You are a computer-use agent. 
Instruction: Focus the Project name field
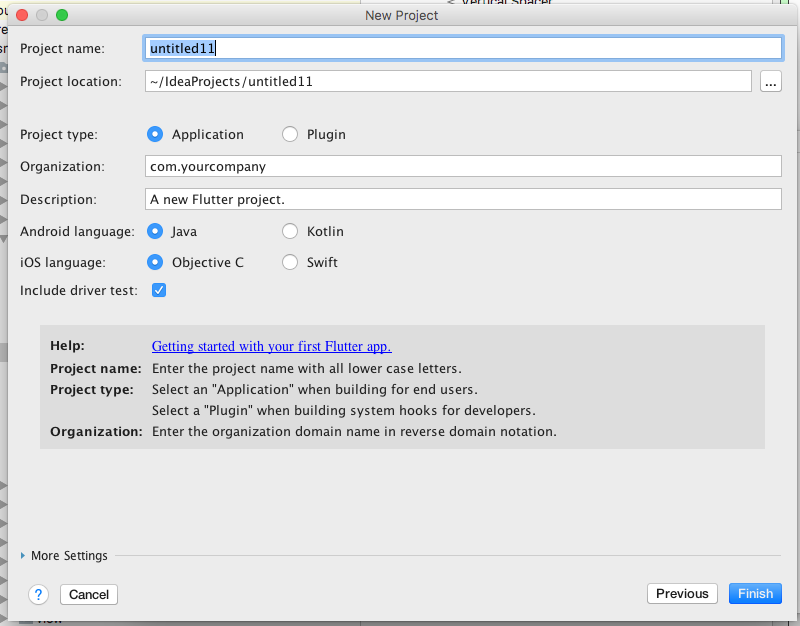tap(463, 48)
